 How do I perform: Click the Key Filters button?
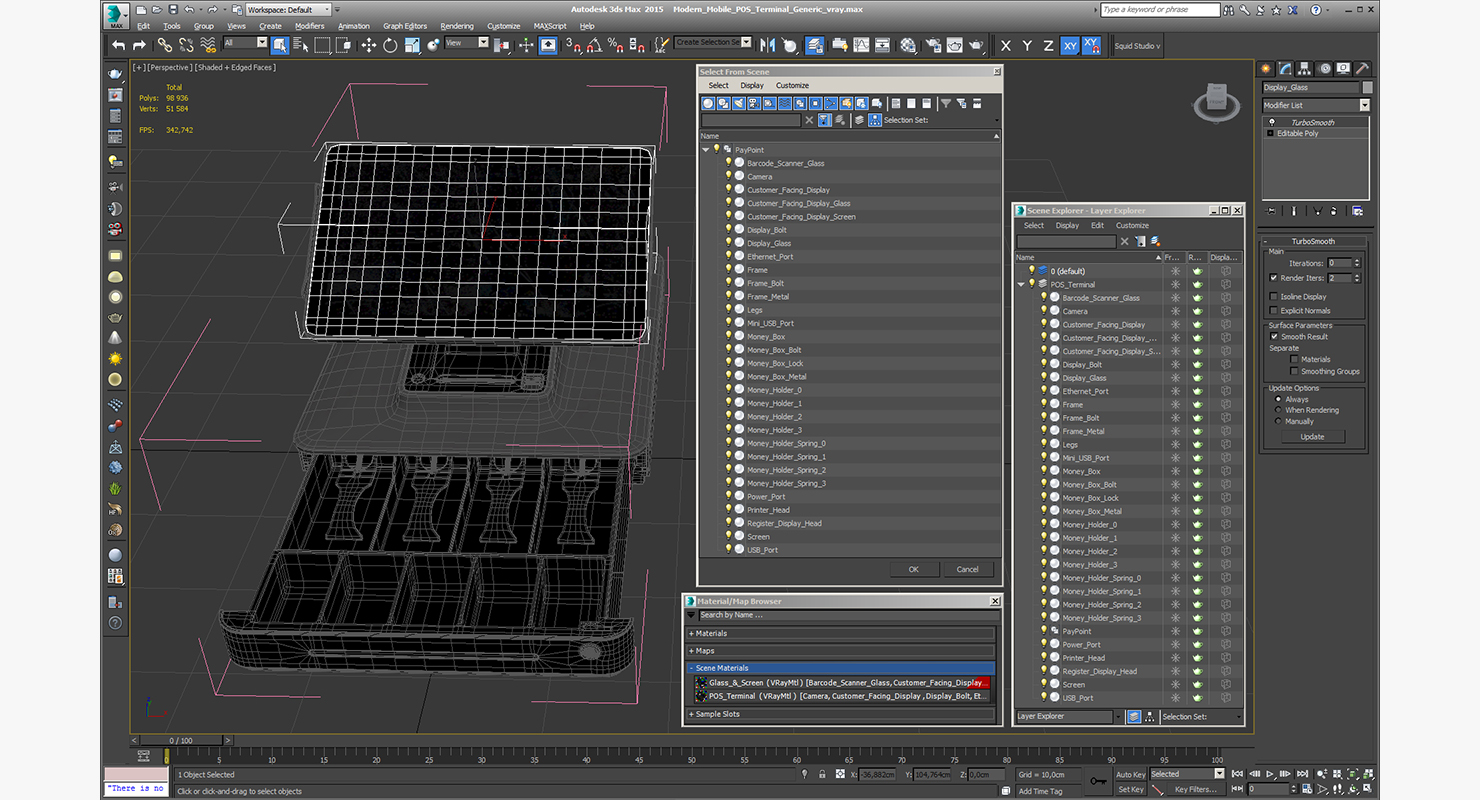click(1195, 789)
